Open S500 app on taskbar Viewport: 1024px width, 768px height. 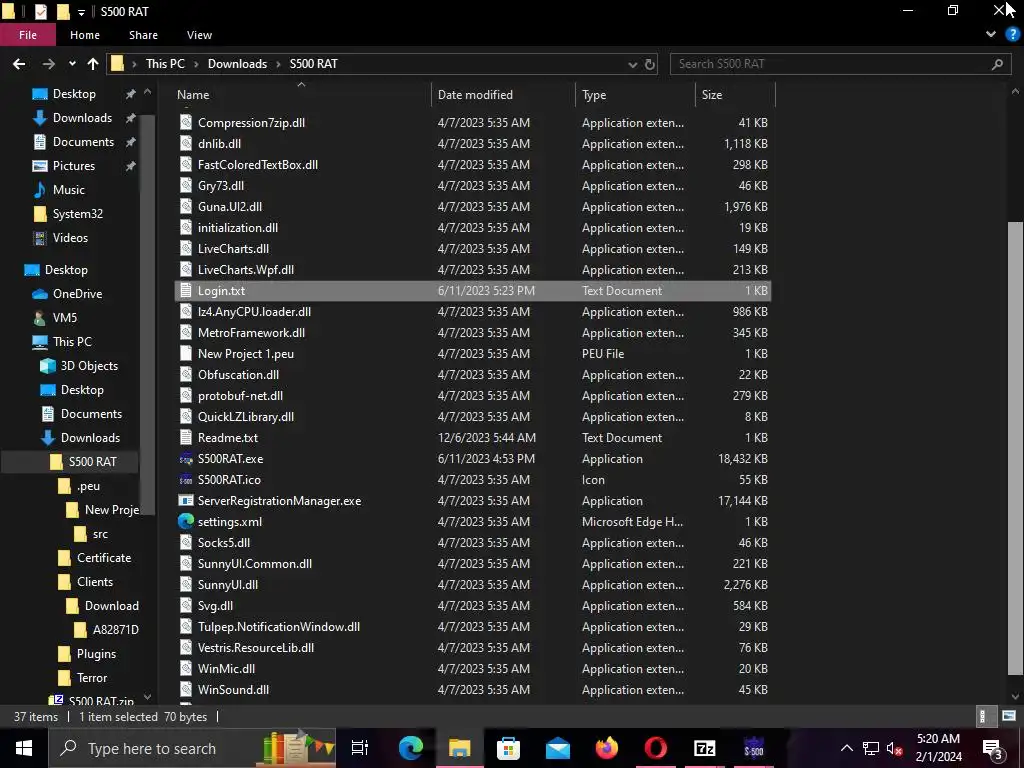tap(754, 748)
